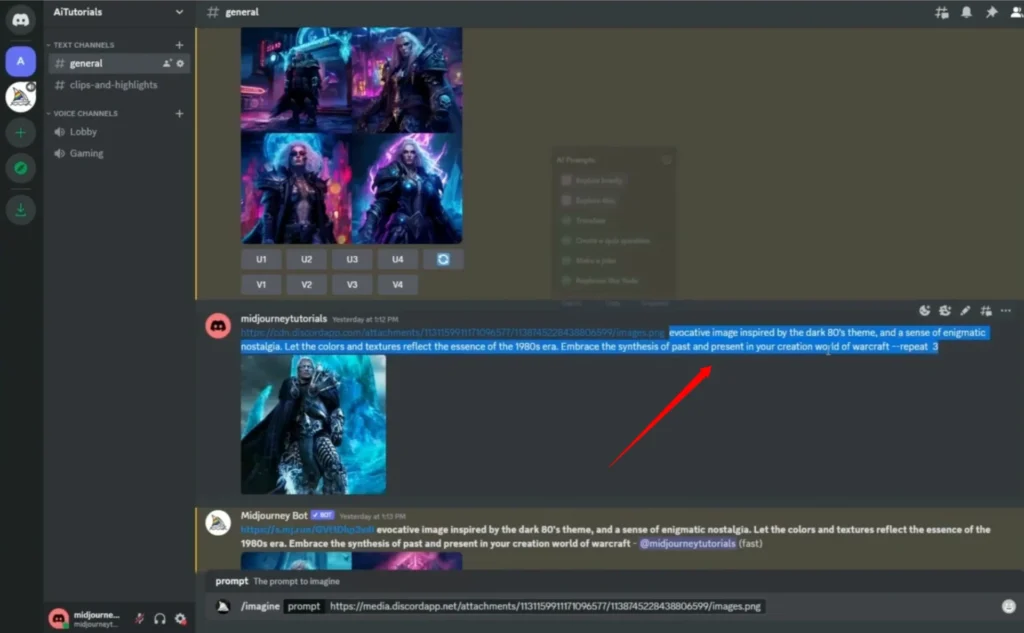Click the midjourneytutorials username above message
Viewport: 1024px width, 633px height.
tap(283, 319)
